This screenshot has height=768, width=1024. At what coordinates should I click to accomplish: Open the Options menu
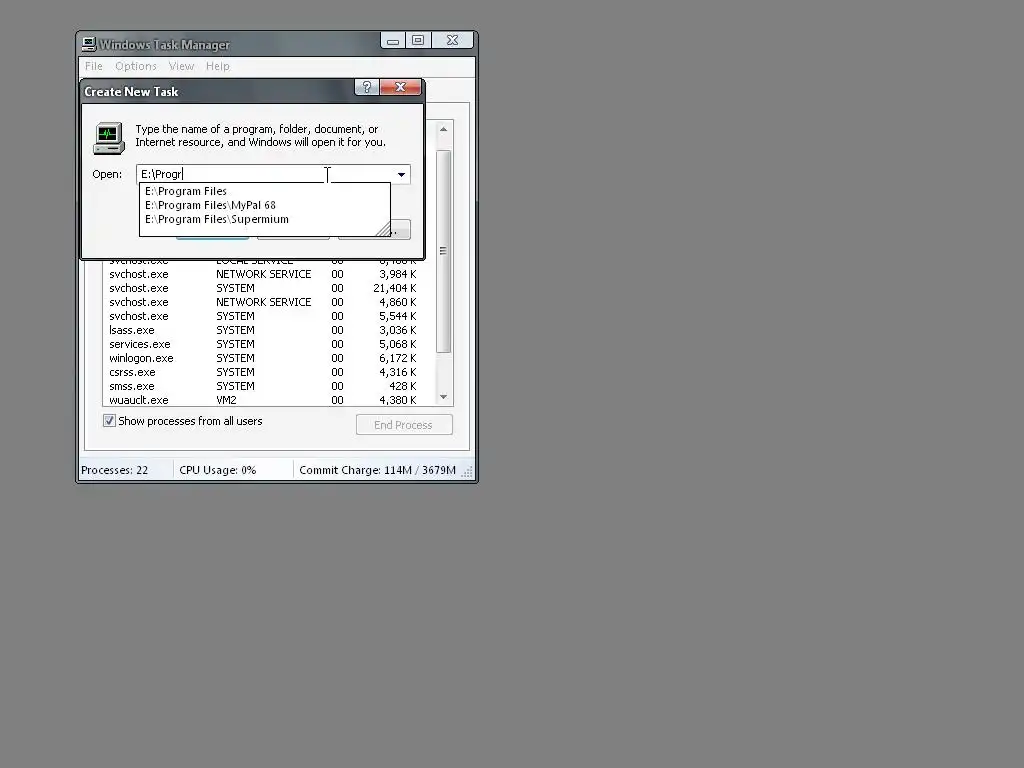136,66
